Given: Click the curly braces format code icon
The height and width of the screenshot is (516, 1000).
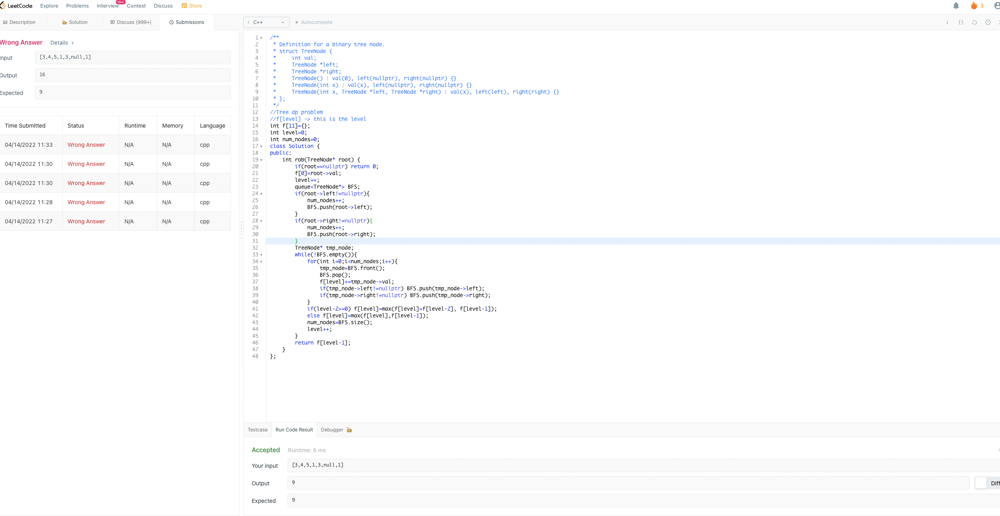Looking at the screenshot, I should [961, 22].
